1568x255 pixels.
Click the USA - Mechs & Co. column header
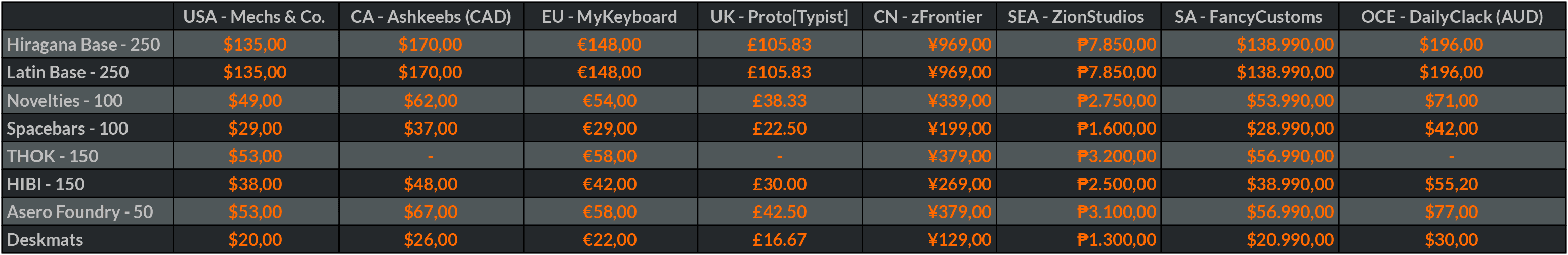pos(255,16)
